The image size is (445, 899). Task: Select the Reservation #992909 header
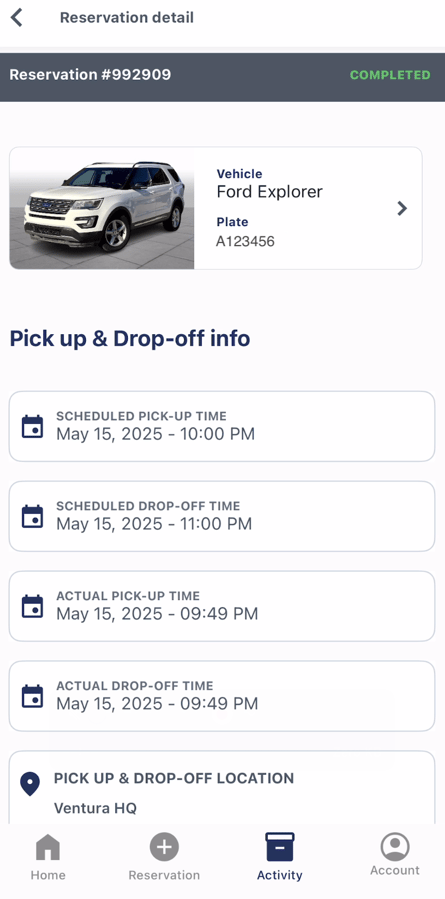(x=90, y=75)
